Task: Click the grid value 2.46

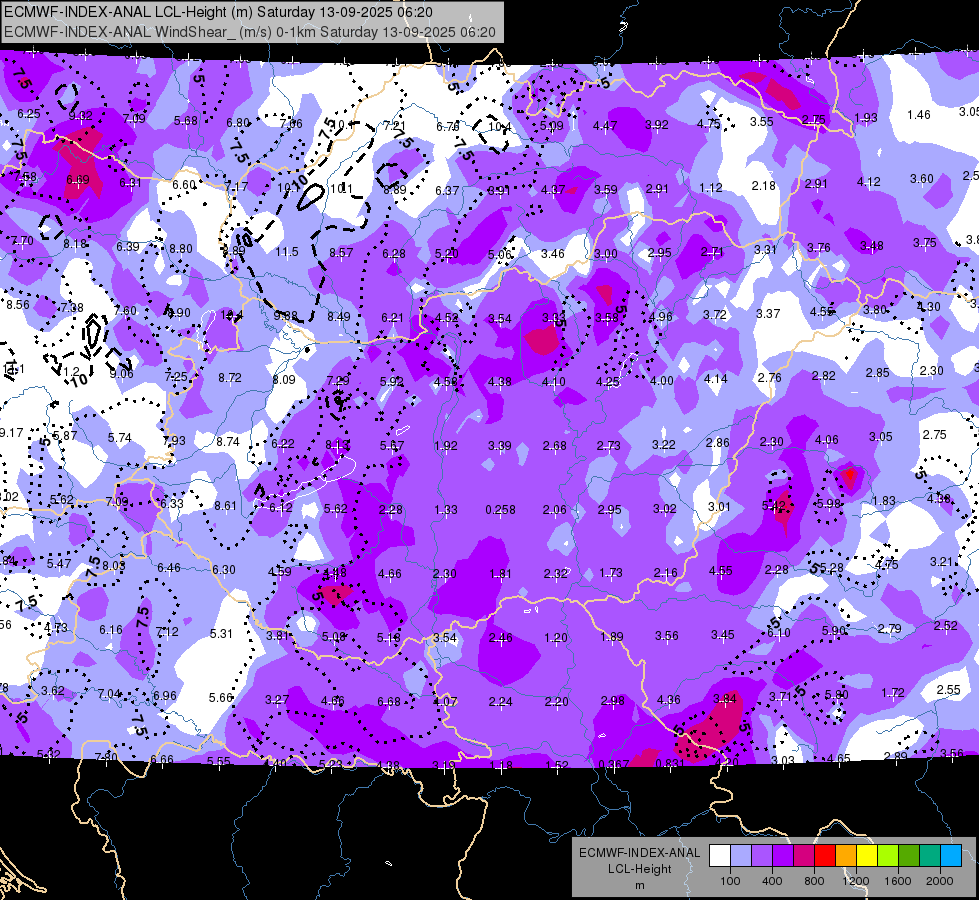Action: [501, 638]
